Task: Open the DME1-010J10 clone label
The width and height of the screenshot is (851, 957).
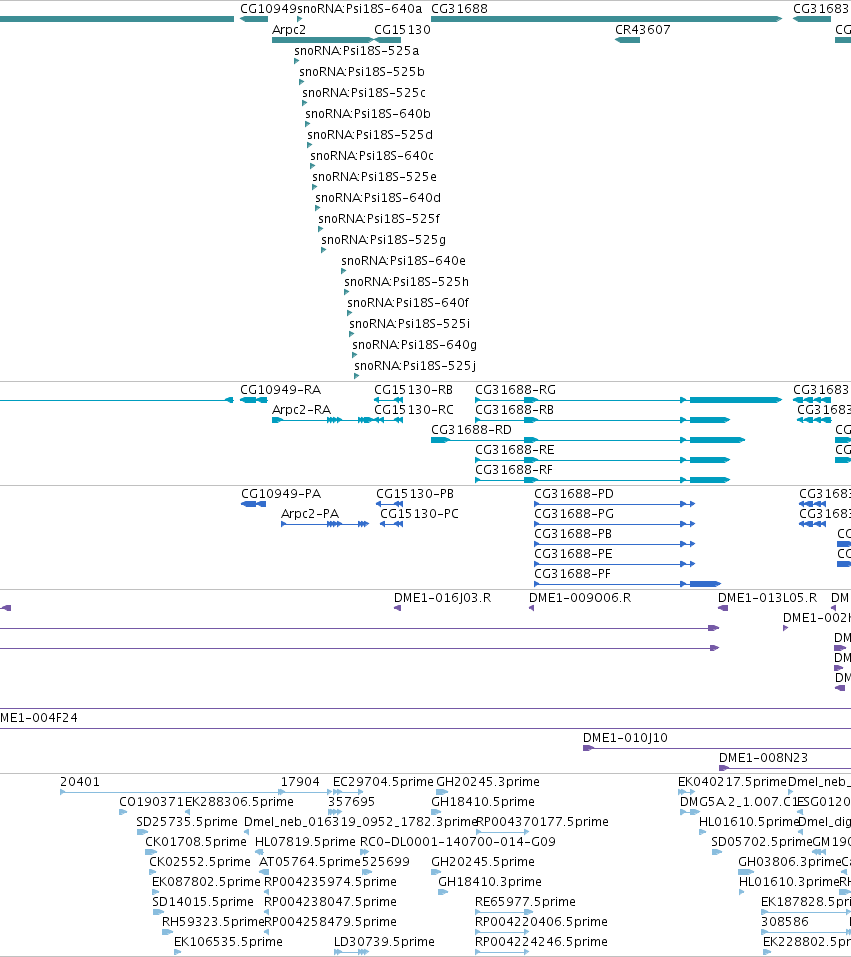Action: coord(625,737)
